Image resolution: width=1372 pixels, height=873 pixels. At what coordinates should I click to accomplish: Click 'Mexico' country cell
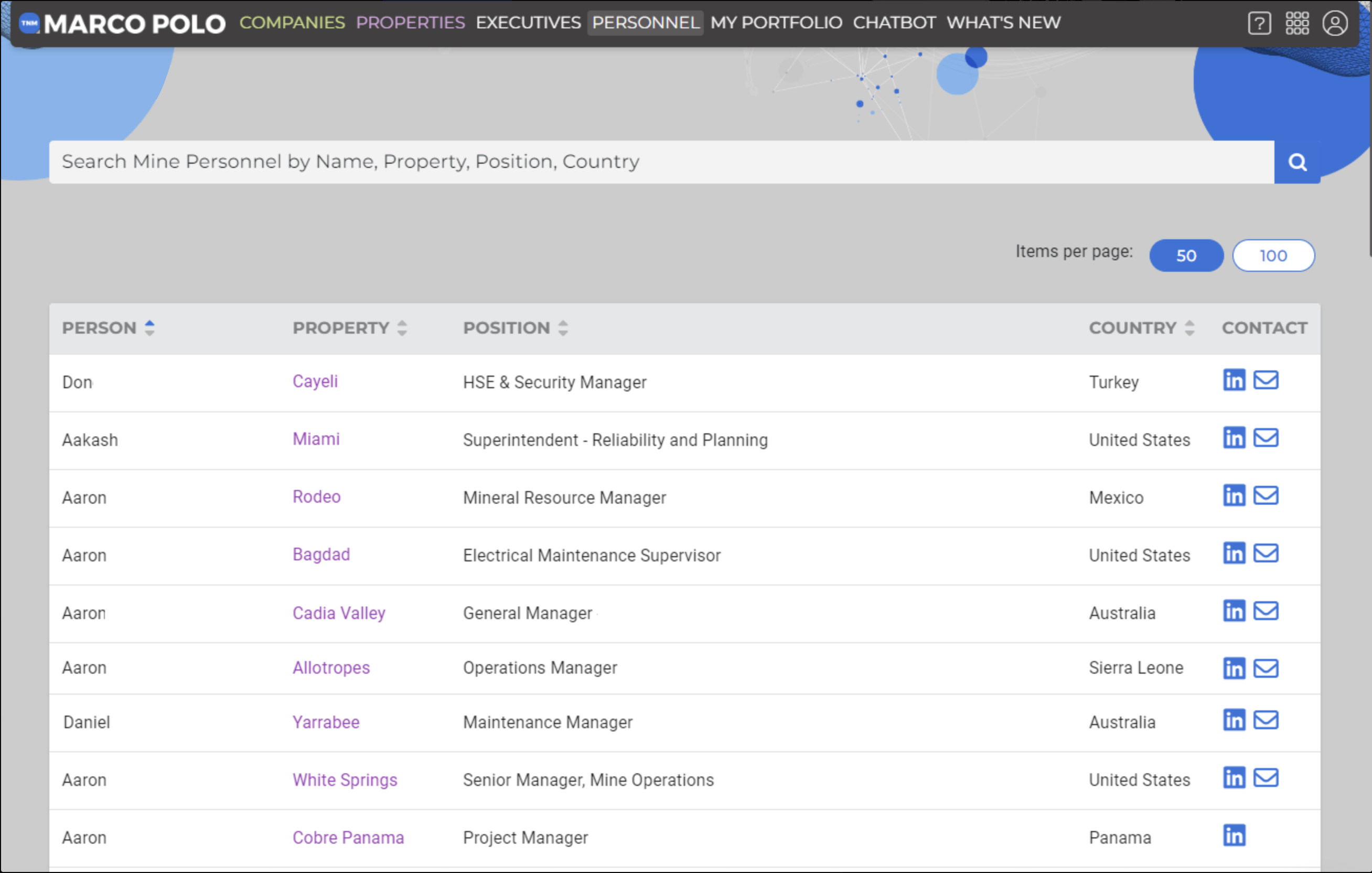pos(1116,497)
